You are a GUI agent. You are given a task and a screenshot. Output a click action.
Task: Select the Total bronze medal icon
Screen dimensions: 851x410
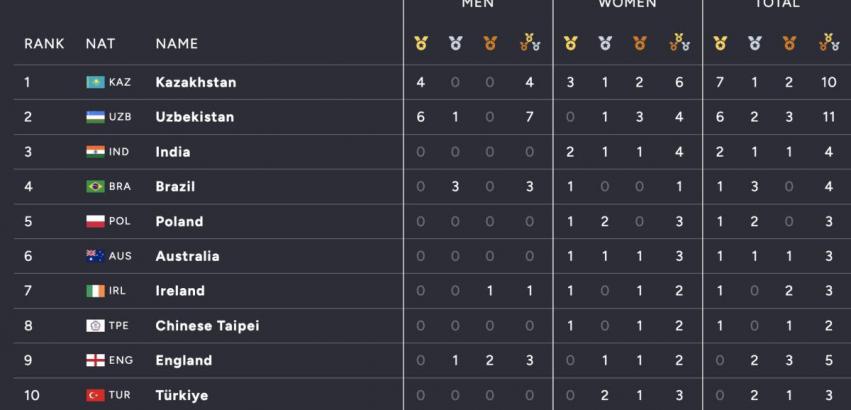(789, 43)
